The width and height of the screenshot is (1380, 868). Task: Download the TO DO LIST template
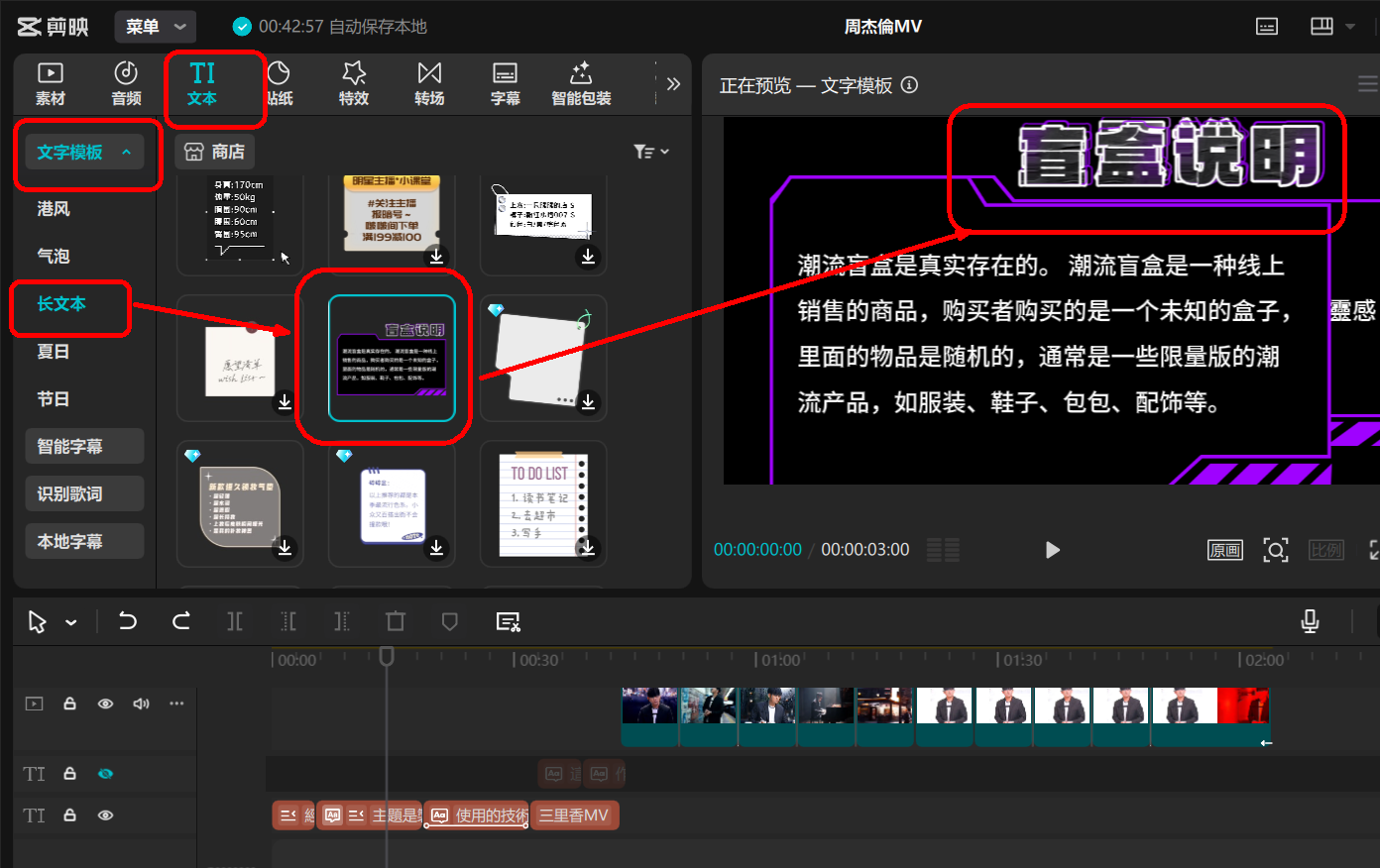click(x=588, y=547)
